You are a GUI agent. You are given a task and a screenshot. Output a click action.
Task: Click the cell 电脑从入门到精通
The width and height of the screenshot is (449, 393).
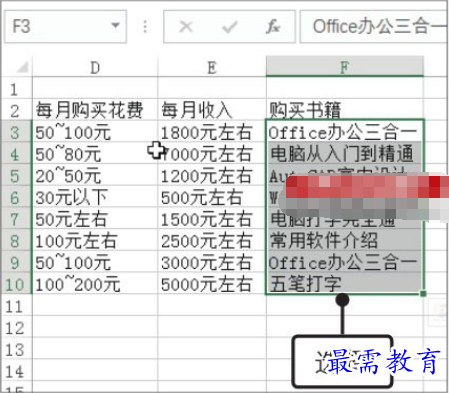(345, 154)
